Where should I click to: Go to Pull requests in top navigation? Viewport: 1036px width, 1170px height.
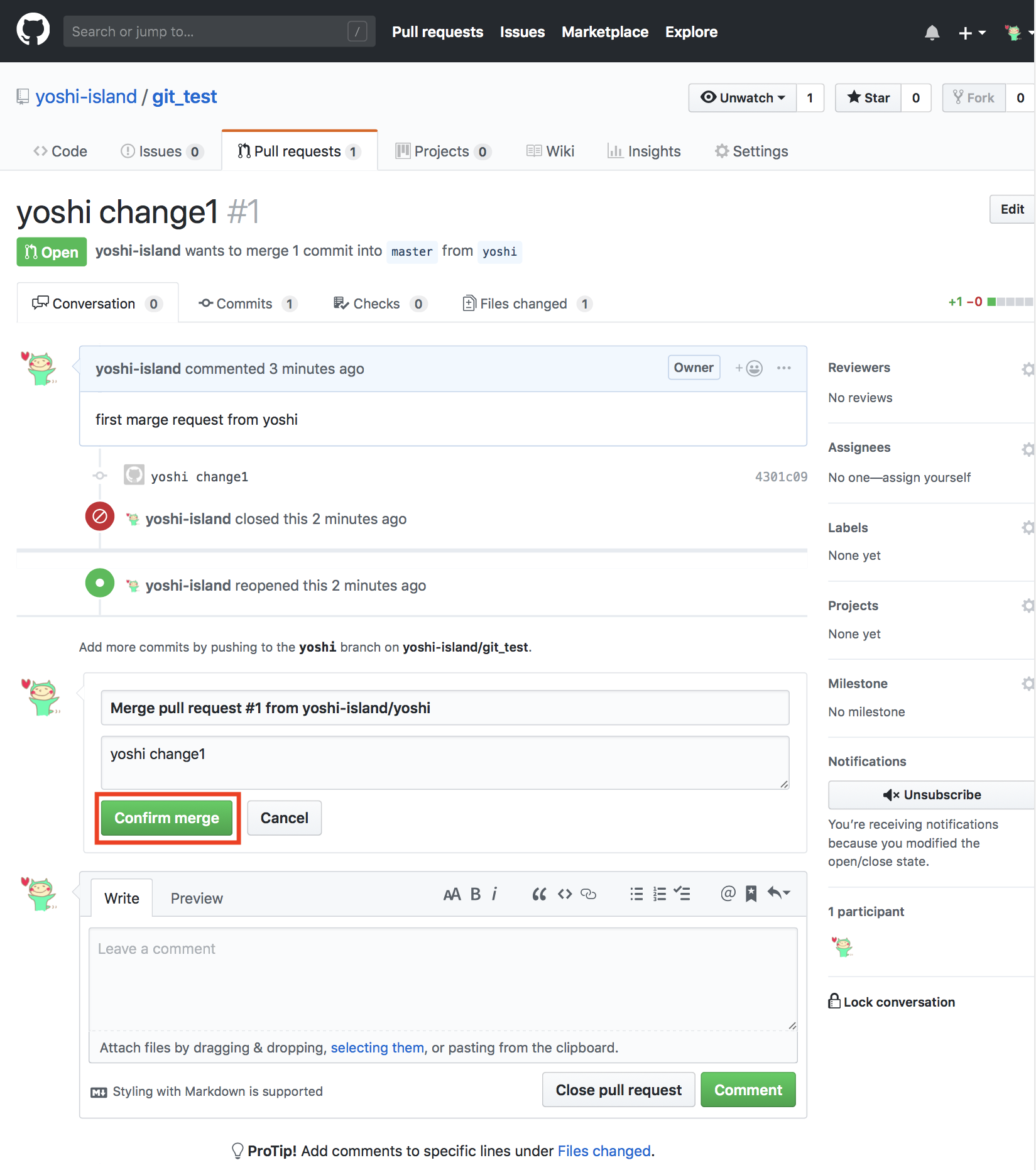(x=437, y=32)
